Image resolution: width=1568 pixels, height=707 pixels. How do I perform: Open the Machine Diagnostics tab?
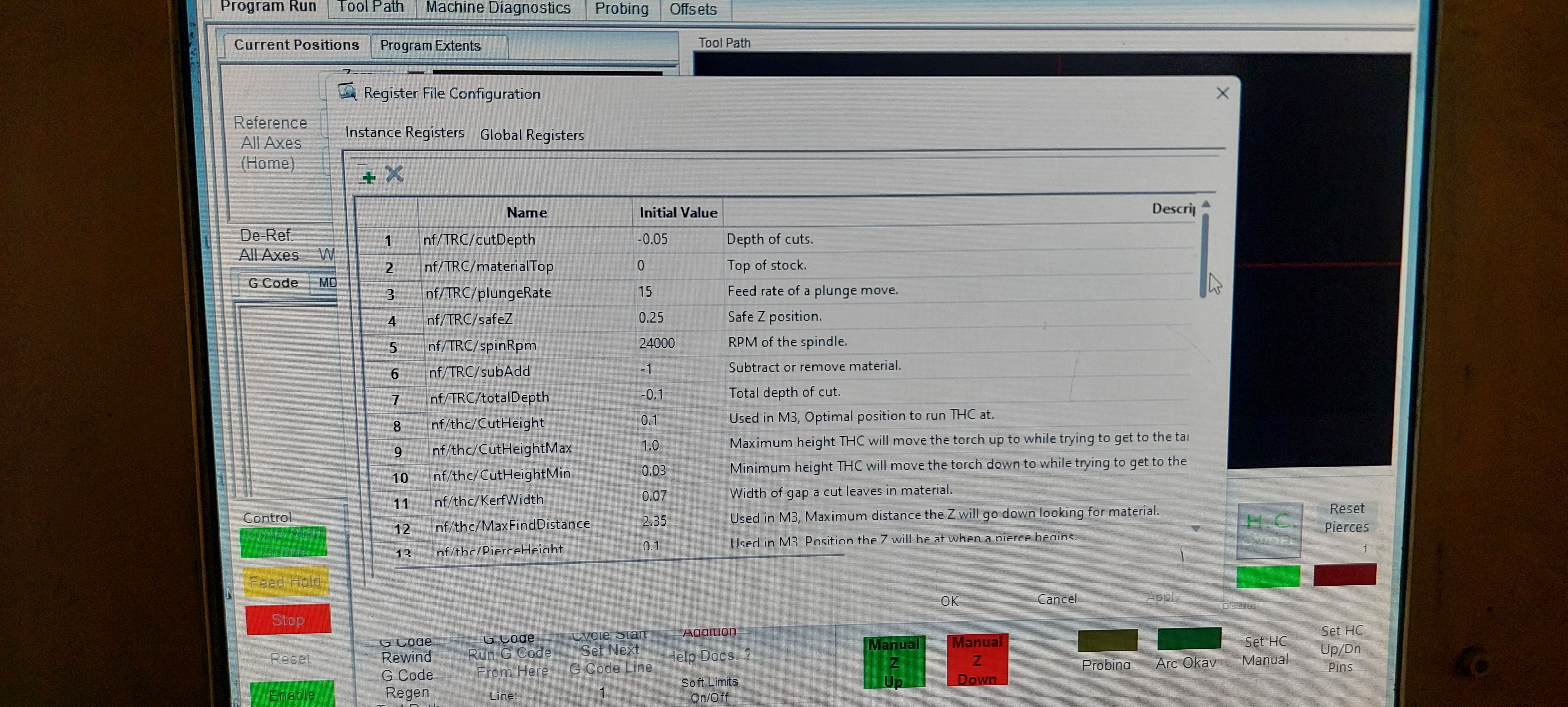(497, 8)
